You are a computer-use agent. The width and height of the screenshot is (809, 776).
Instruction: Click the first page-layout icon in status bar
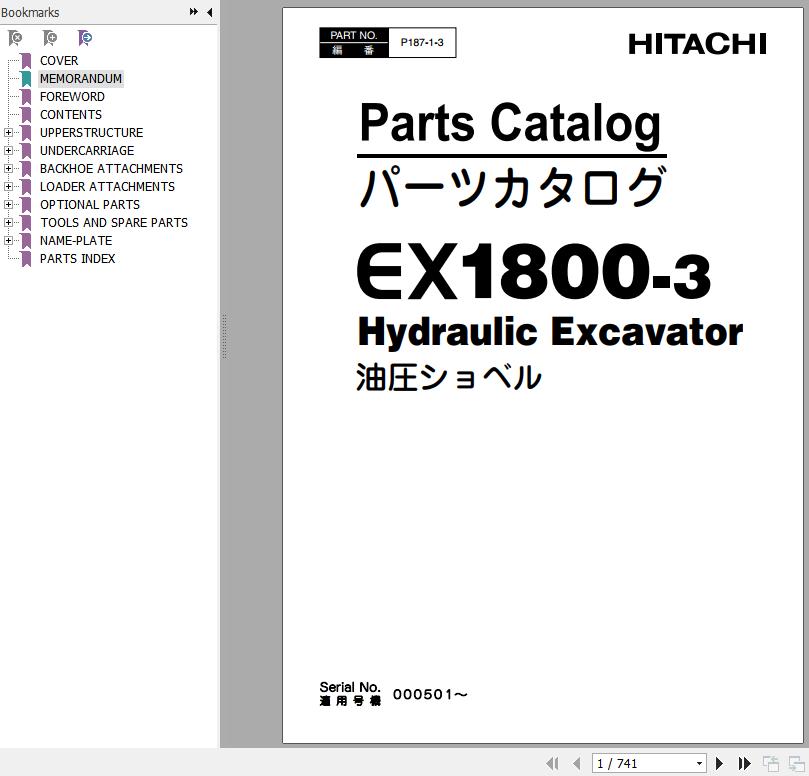click(x=771, y=763)
